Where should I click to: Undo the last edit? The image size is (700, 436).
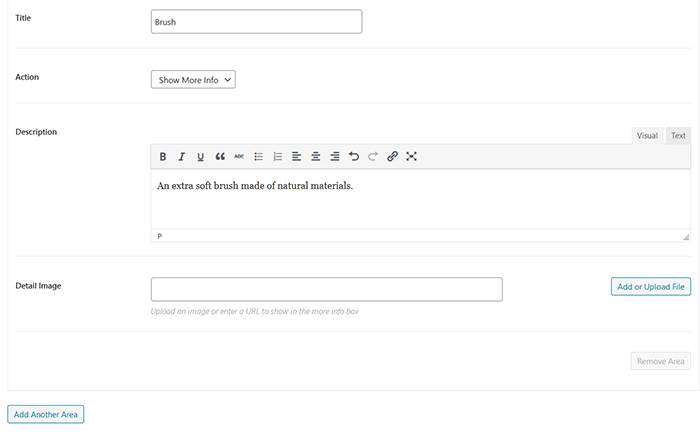[x=354, y=157]
